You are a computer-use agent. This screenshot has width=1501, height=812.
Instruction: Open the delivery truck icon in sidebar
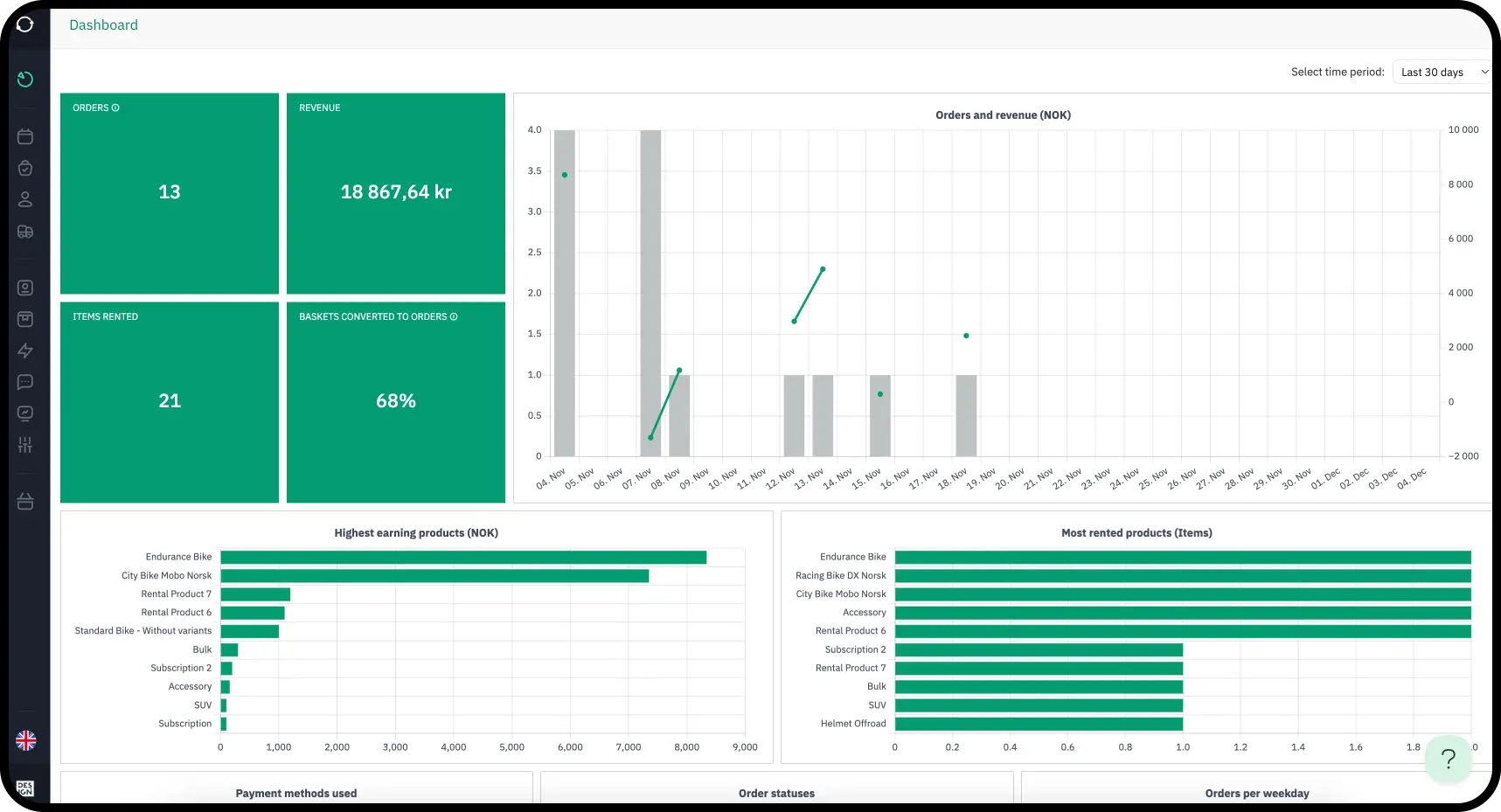[x=25, y=232]
